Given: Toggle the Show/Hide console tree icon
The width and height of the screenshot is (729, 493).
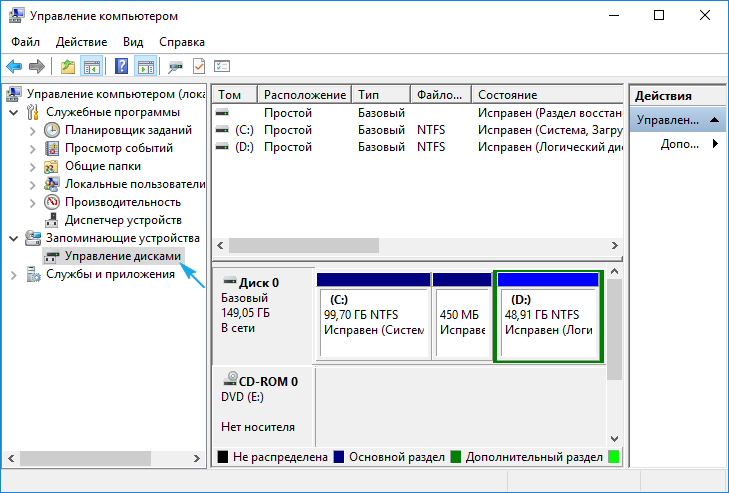Looking at the screenshot, I should [x=91, y=67].
